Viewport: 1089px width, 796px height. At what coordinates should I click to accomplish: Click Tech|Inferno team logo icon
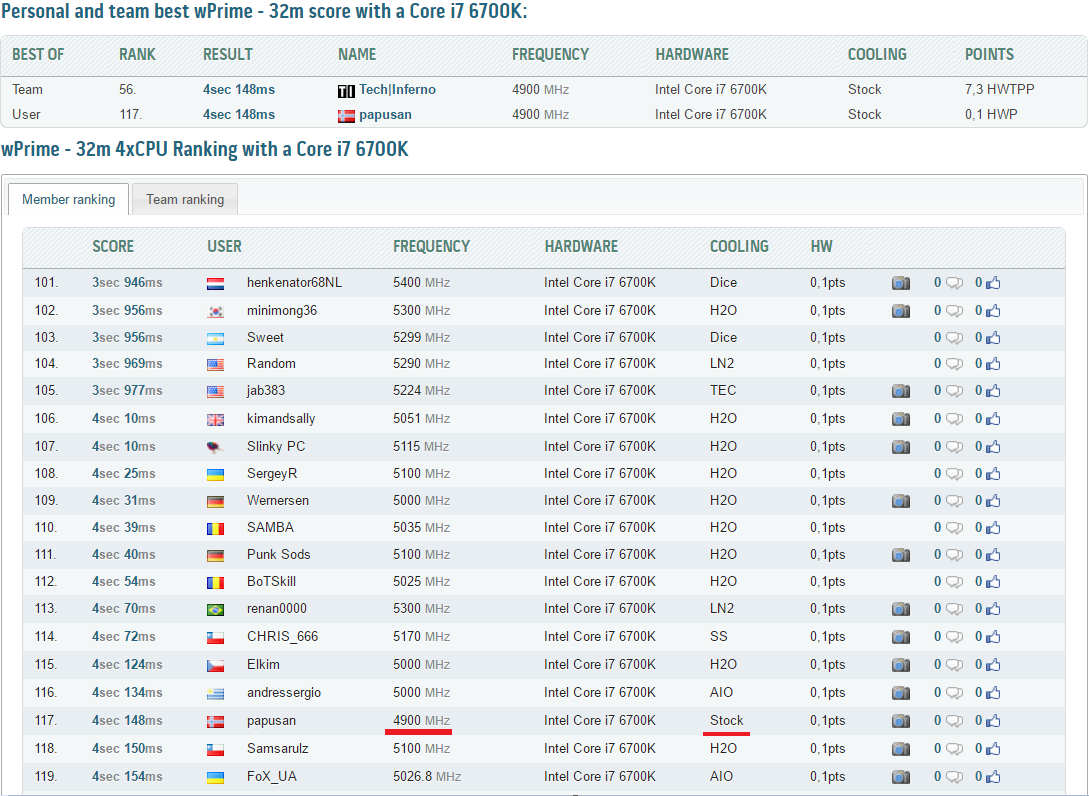point(346,91)
